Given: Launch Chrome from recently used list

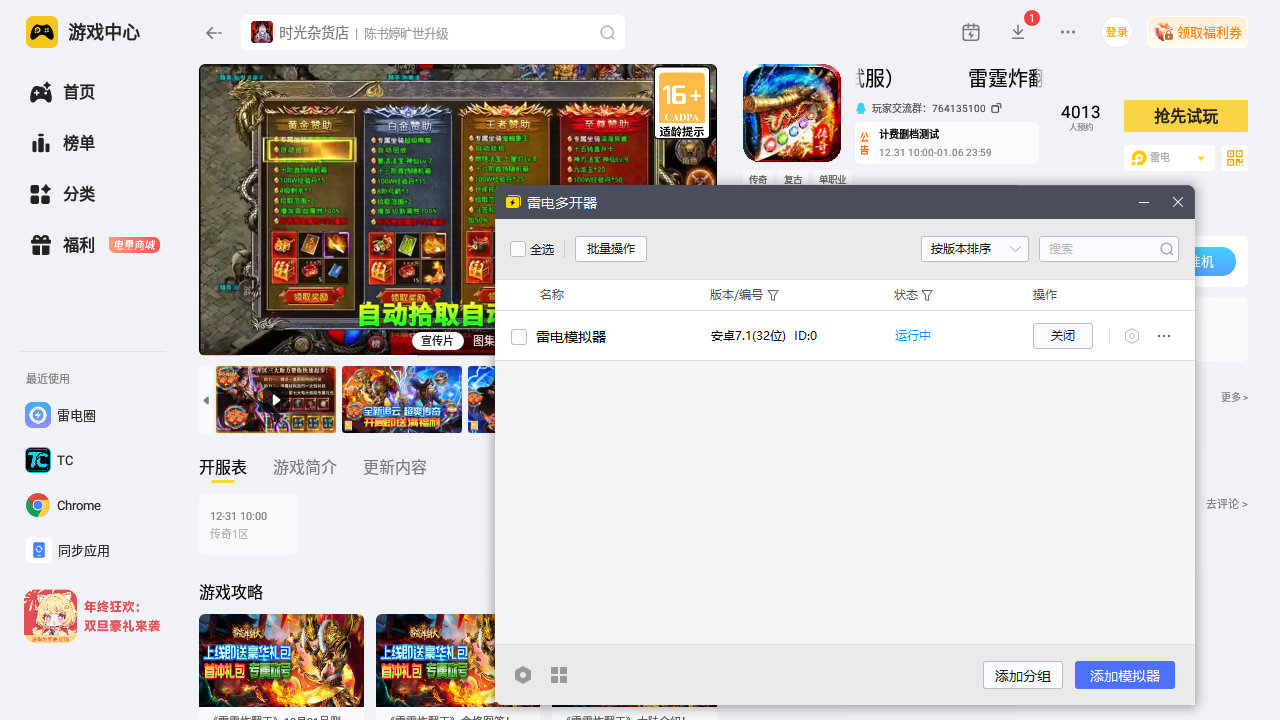Looking at the screenshot, I should click(63, 505).
